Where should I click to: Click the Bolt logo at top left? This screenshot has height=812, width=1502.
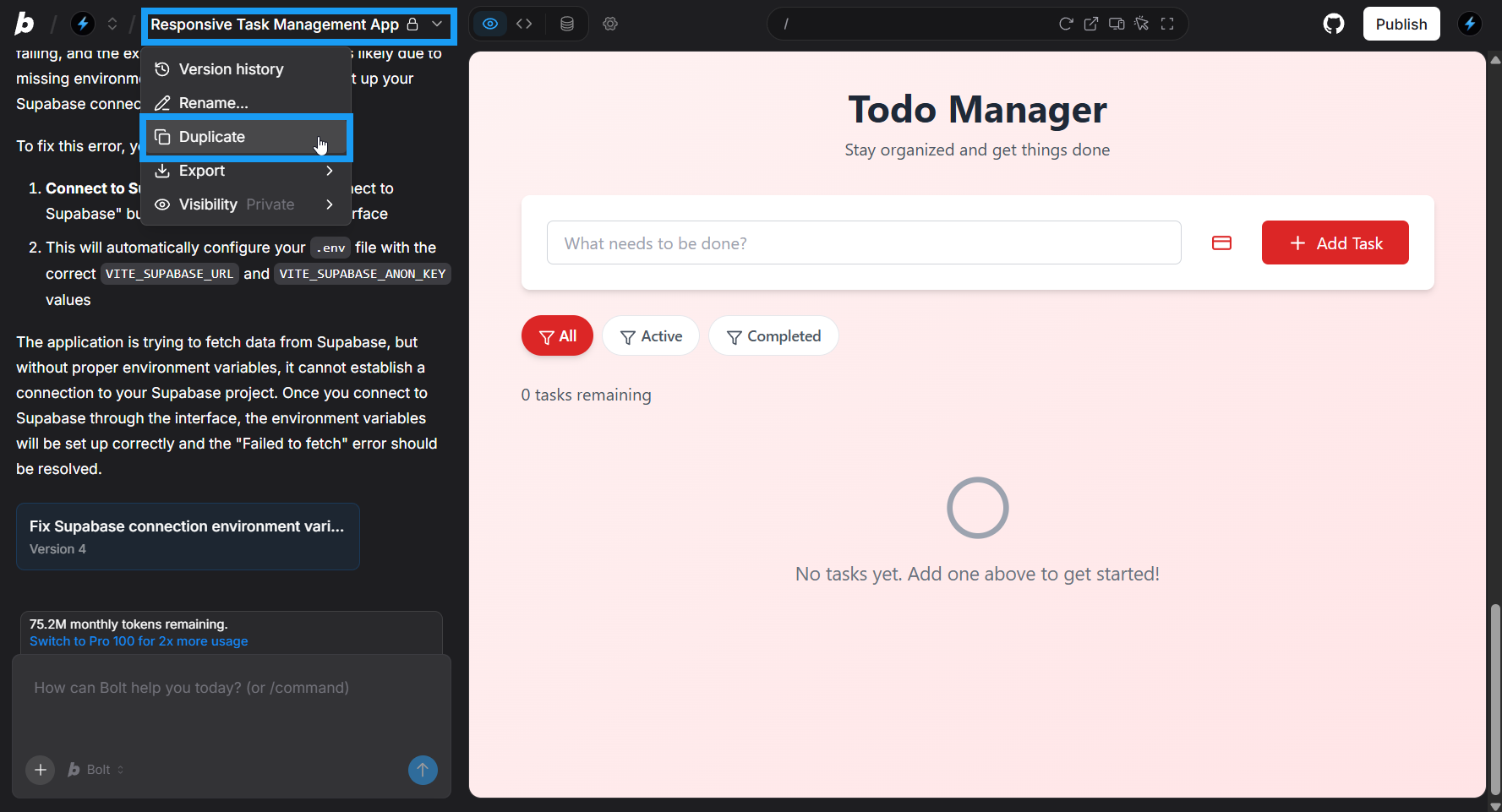(x=25, y=24)
